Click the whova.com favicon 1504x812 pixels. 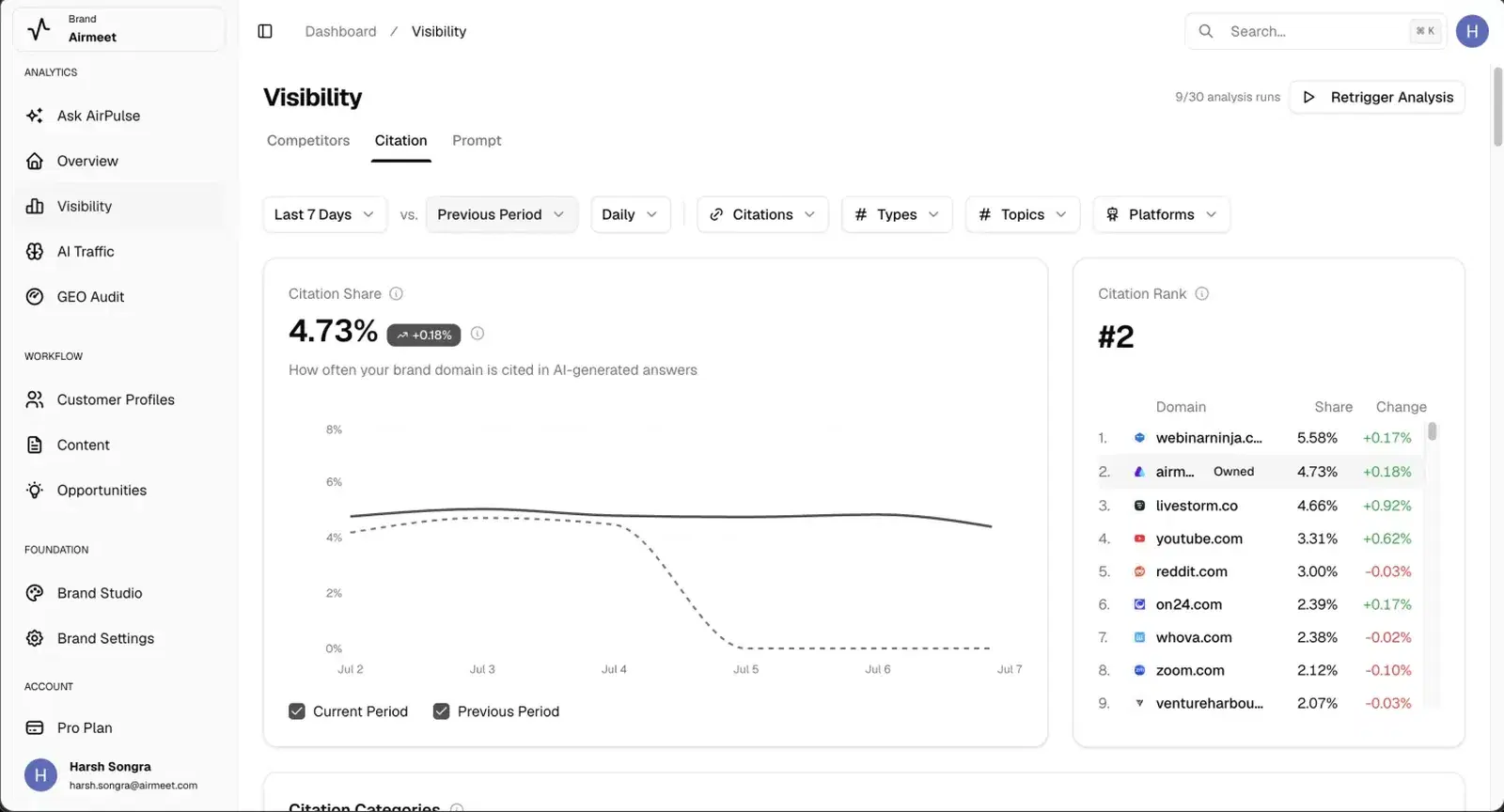click(x=1139, y=637)
